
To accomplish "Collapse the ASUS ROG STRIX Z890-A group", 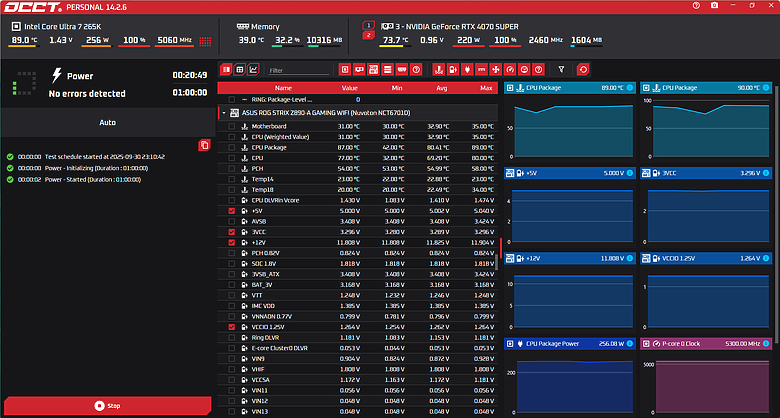I will pyautogui.click(x=223, y=113).
